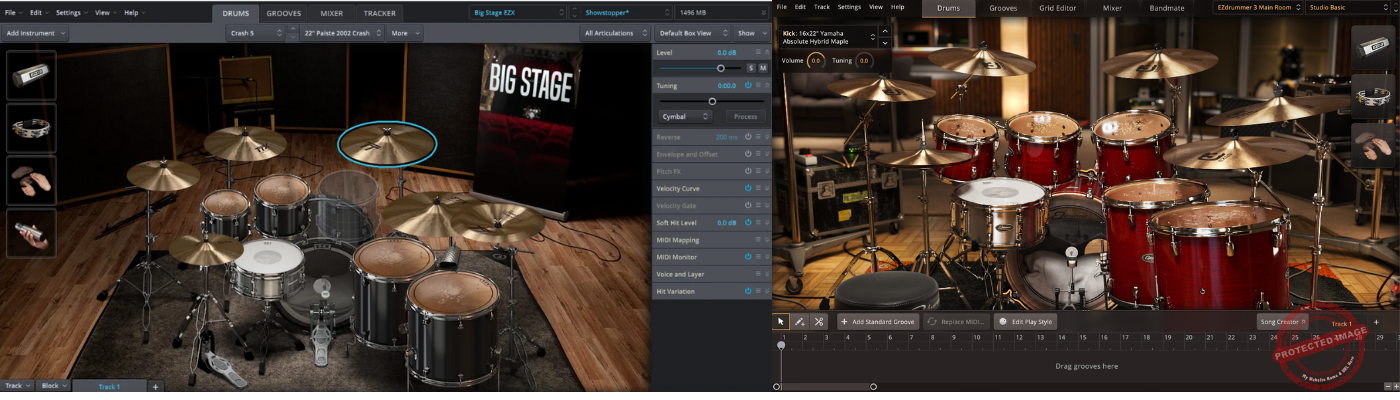The image size is (1400, 400).
Task: Switch to the MIXER tab in Superior Drummer
Action: pyautogui.click(x=332, y=13)
